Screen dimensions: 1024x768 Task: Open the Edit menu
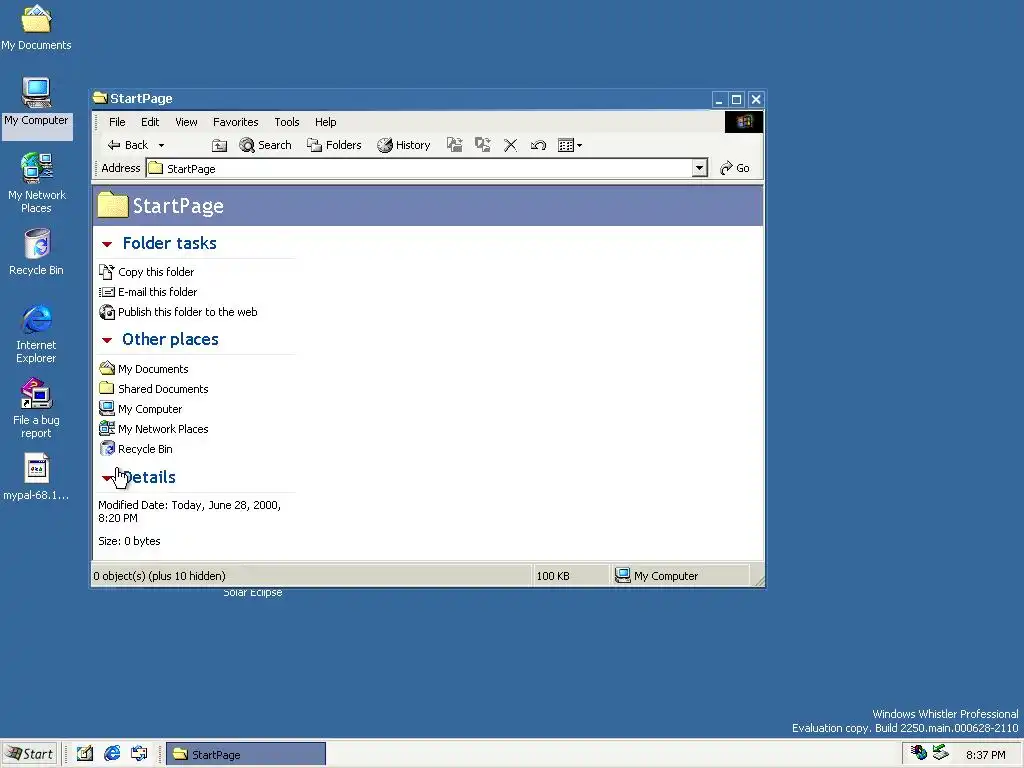pos(150,122)
